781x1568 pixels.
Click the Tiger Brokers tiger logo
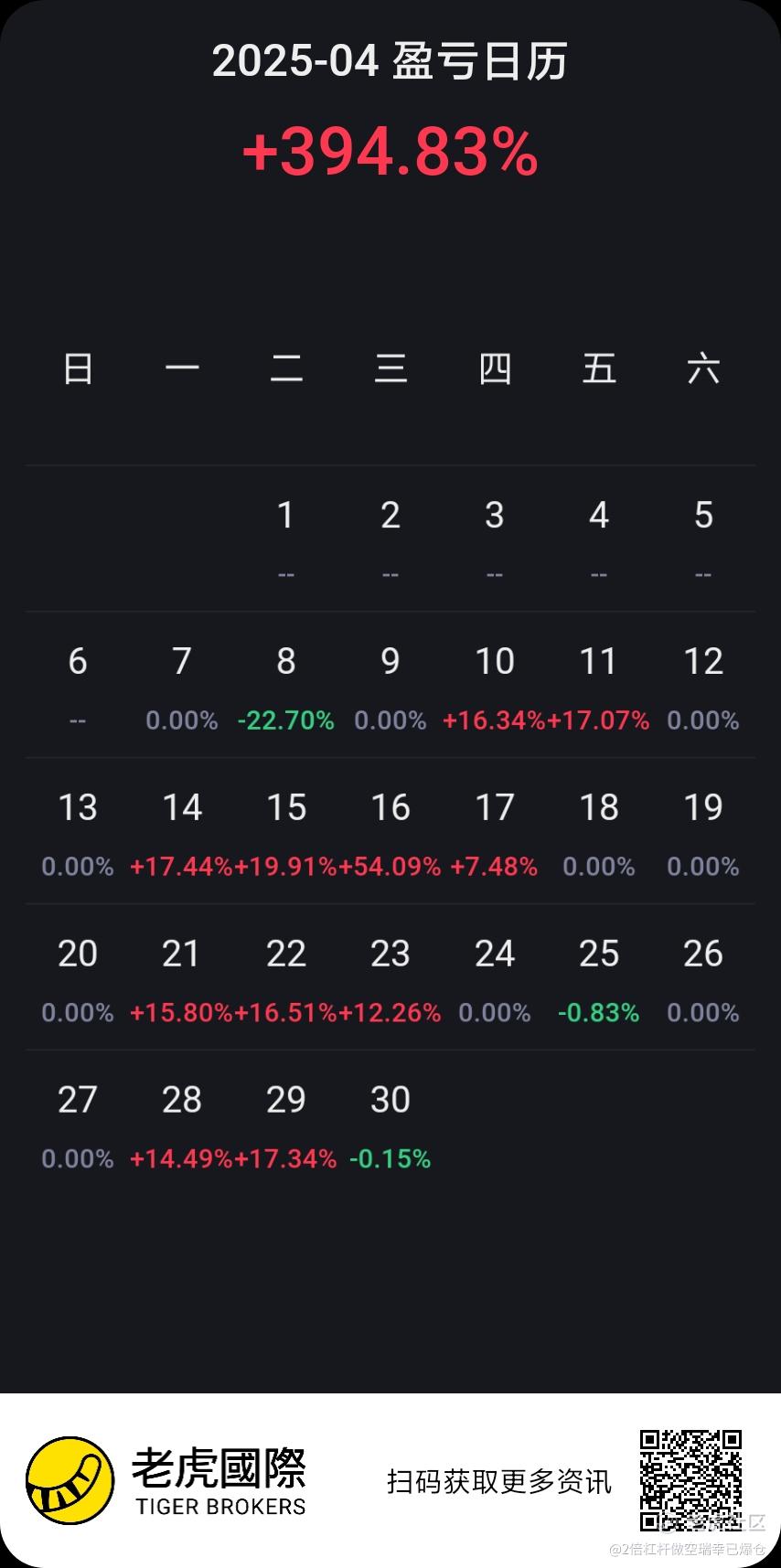click(x=70, y=1480)
